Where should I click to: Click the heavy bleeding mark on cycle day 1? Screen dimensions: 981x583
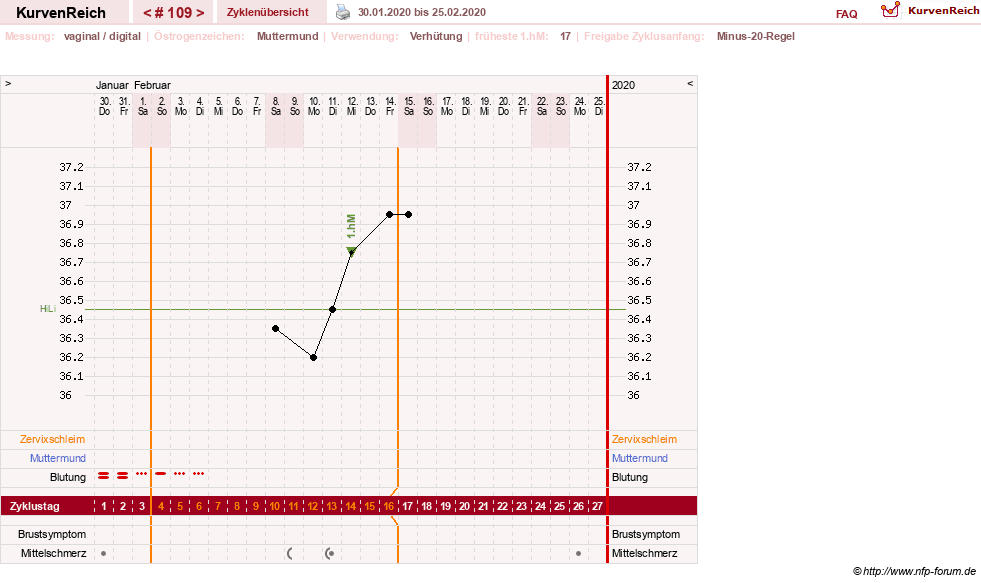pos(104,477)
